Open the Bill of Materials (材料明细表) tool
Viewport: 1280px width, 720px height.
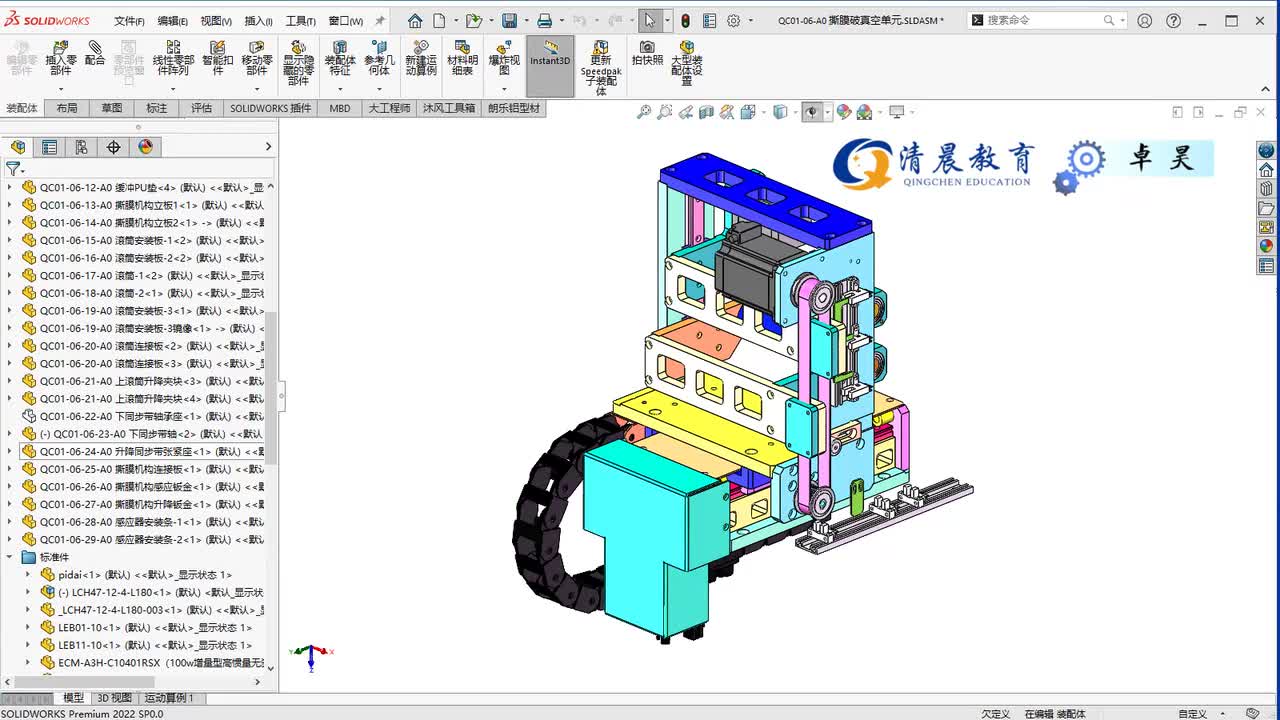point(462,58)
